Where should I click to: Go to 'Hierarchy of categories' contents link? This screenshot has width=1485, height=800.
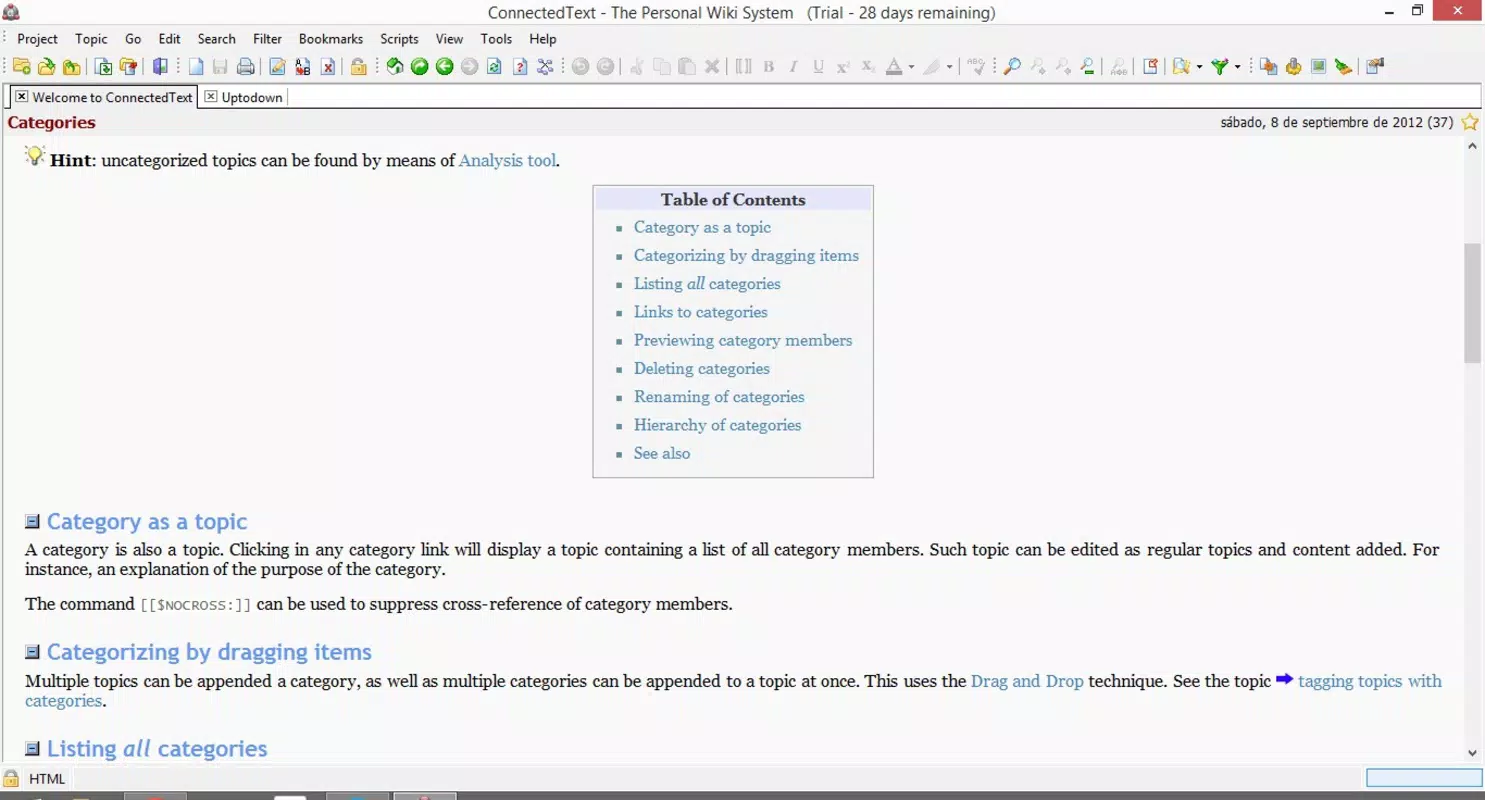point(718,425)
